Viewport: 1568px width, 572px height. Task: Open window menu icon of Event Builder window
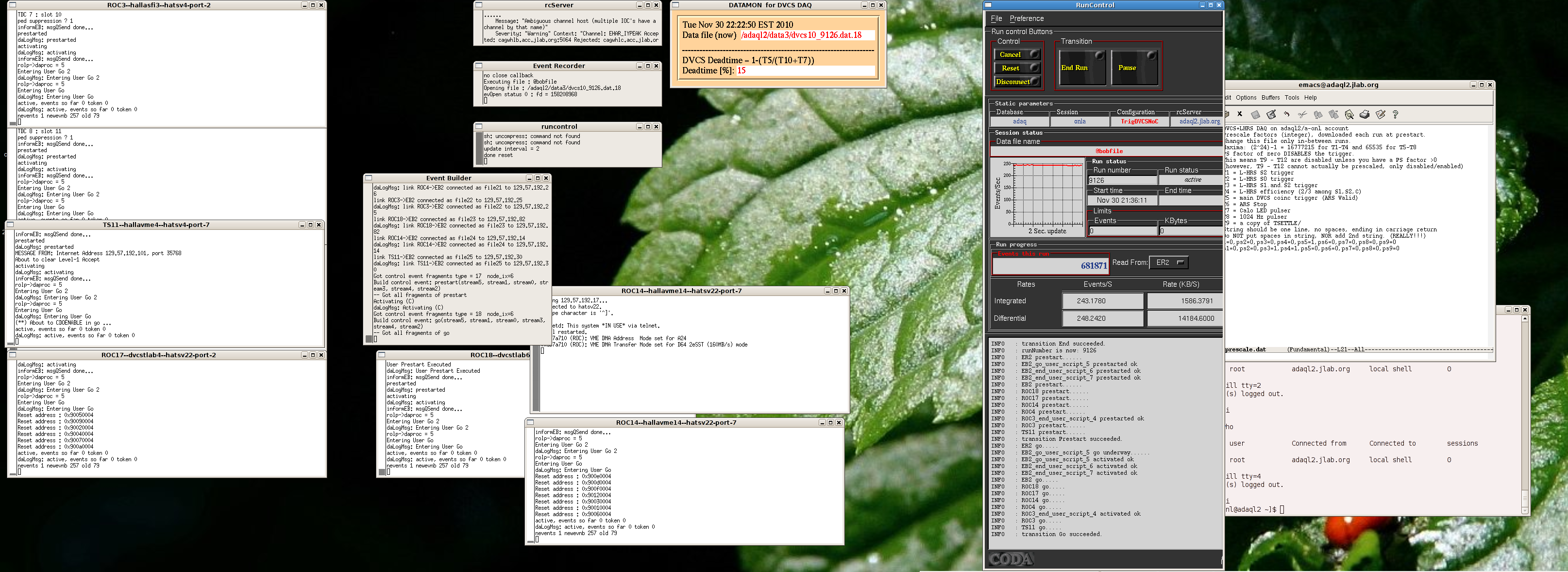tap(368, 178)
